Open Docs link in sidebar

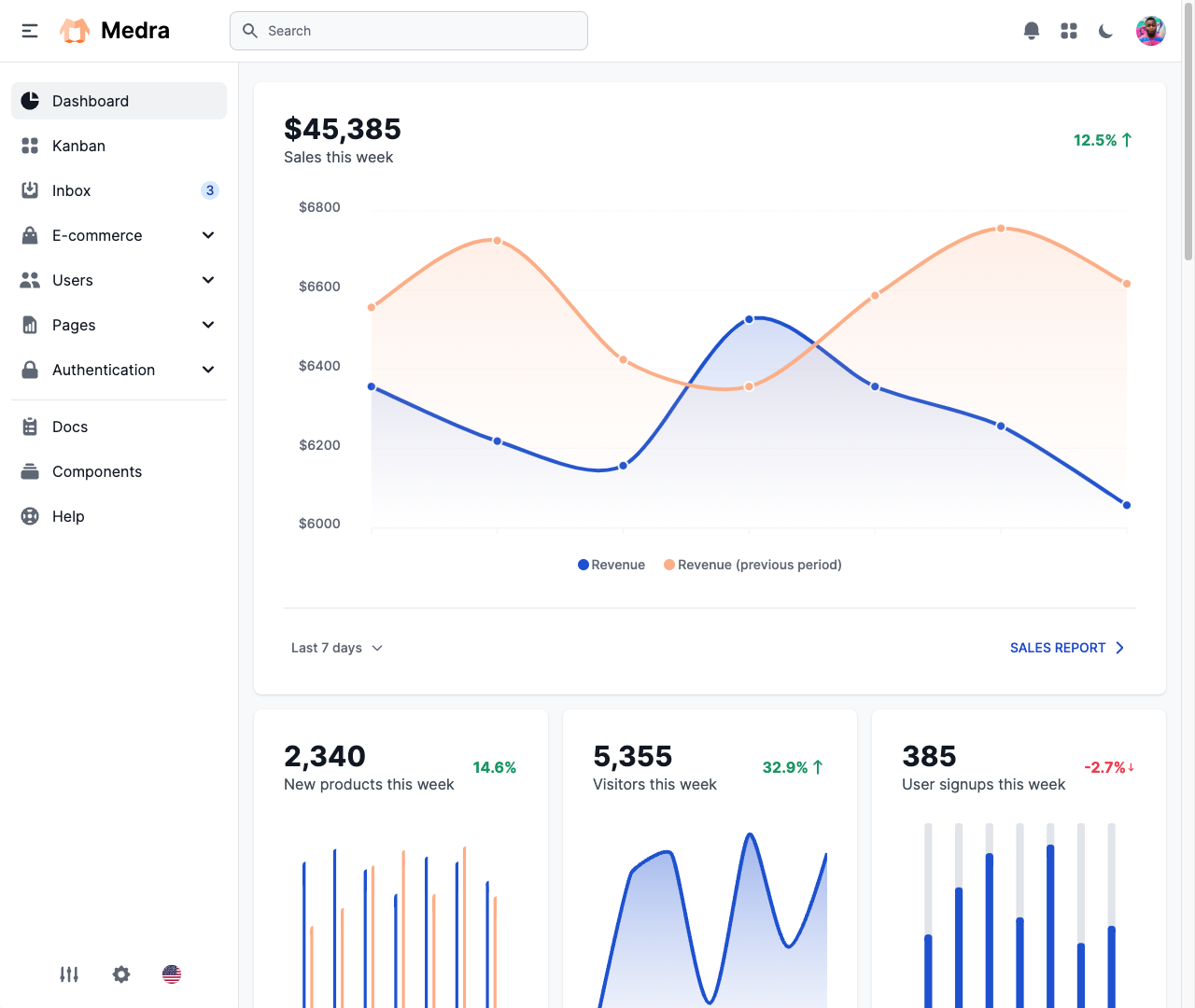[70, 427]
